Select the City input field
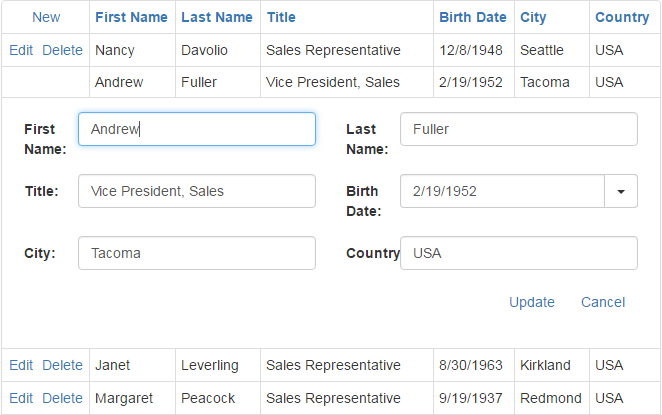 197,253
